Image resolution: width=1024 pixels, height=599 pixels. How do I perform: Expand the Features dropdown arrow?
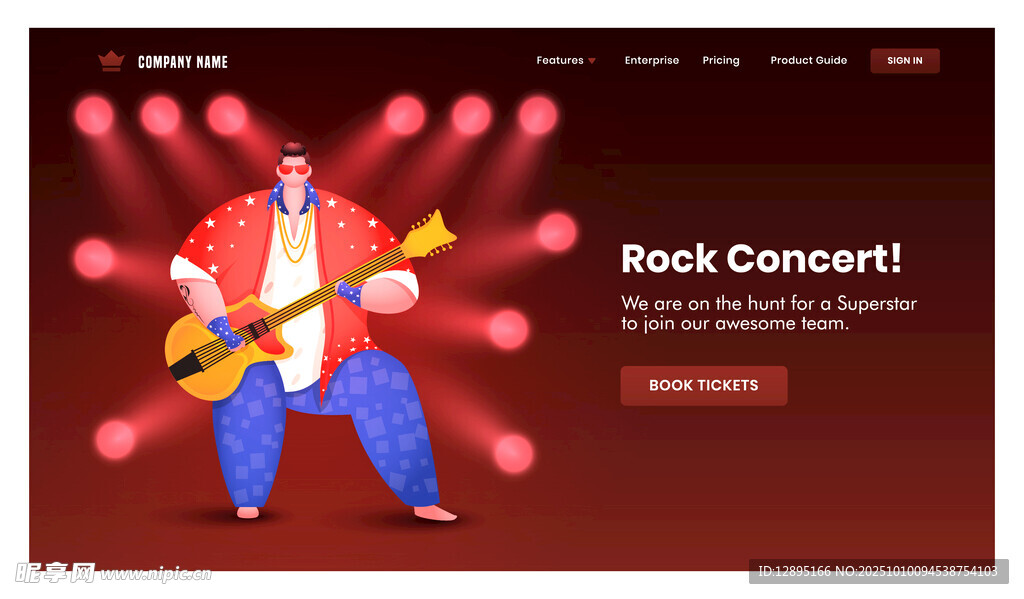(x=592, y=61)
